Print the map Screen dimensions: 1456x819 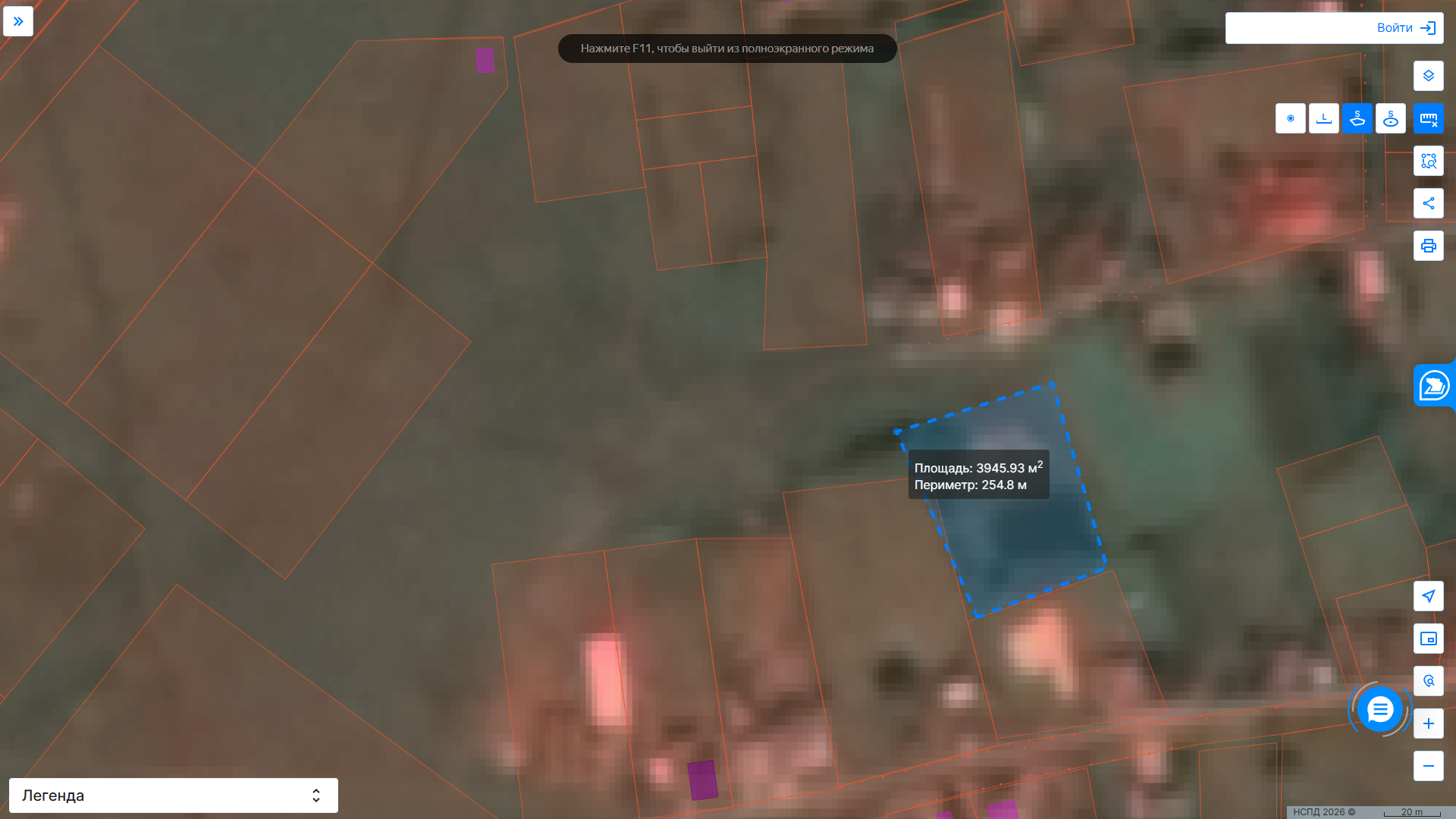click(x=1428, y=246)
